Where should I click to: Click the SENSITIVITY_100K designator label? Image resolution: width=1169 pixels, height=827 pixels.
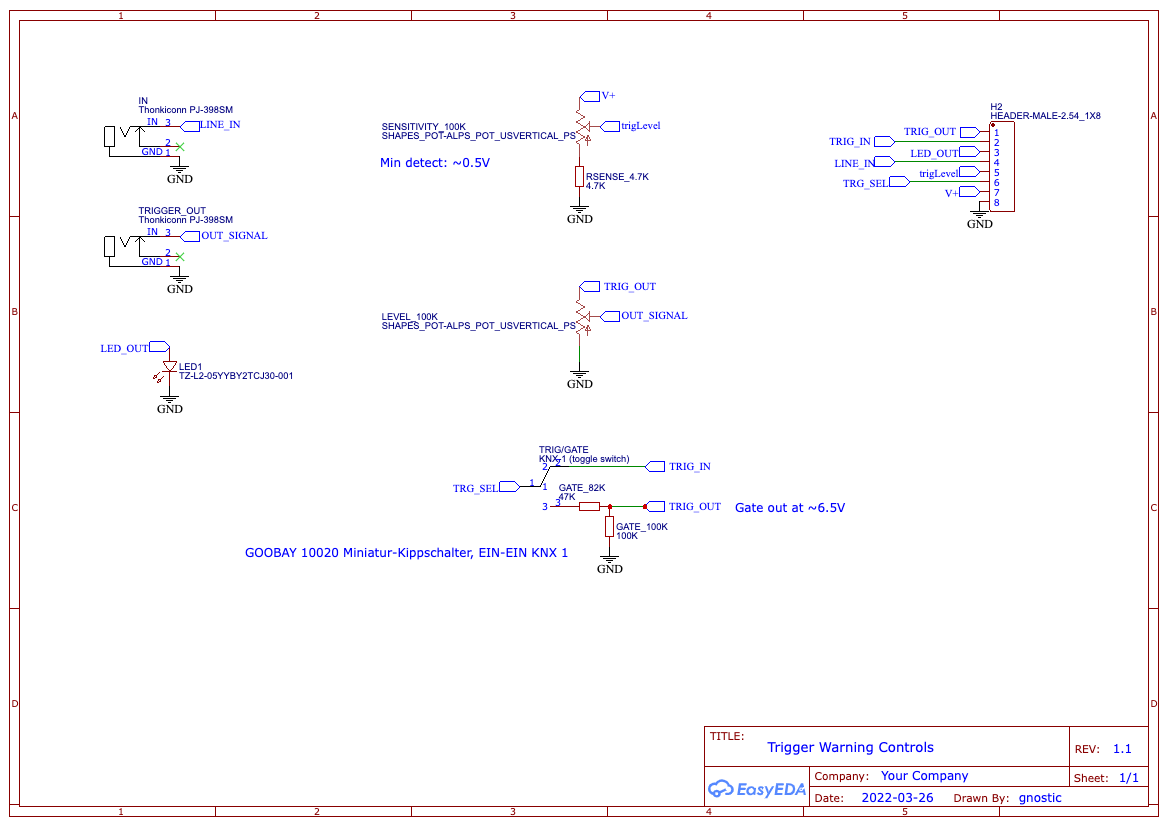423,127
